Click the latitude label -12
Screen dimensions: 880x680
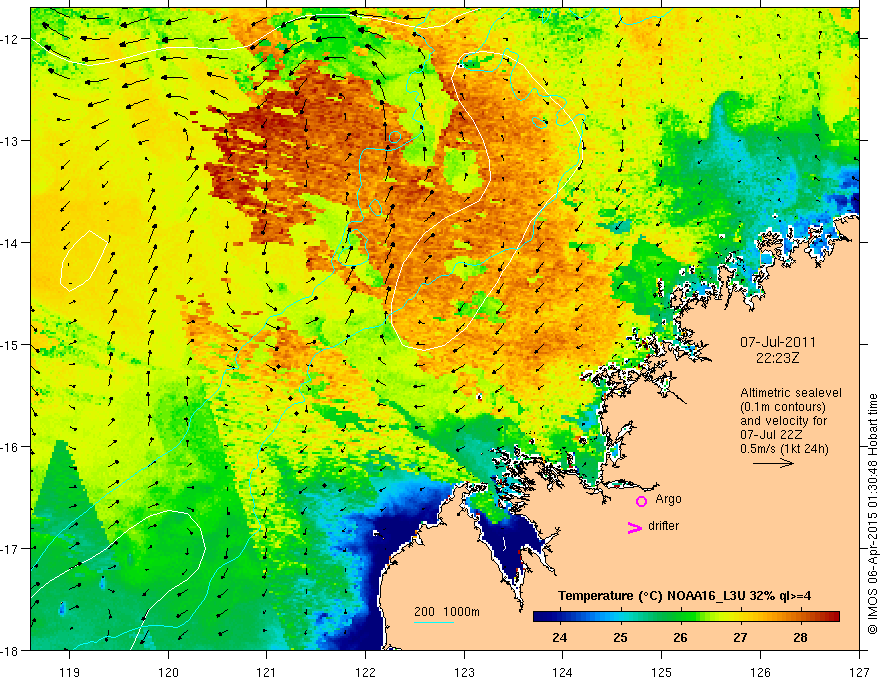point(12,39)
